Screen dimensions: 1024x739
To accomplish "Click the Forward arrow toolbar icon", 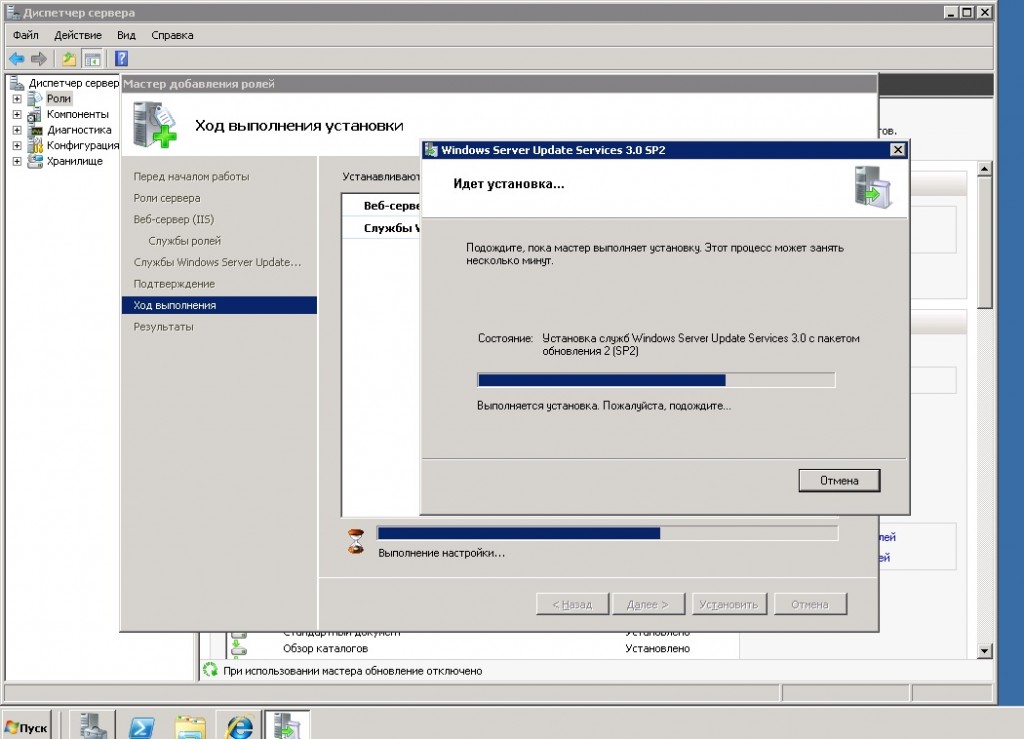I will [39, 59].
